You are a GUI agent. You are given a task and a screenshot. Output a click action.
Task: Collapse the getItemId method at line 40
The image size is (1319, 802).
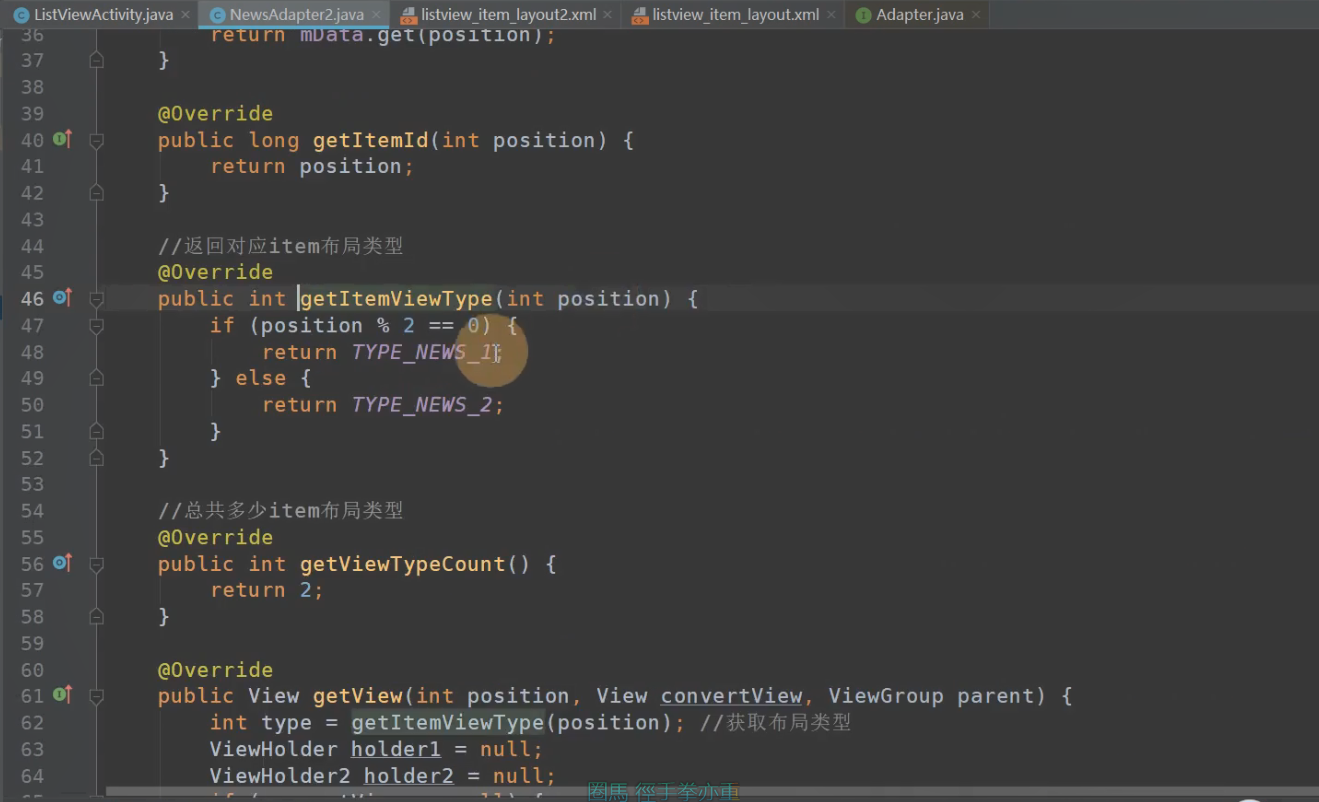pos(96,141)
